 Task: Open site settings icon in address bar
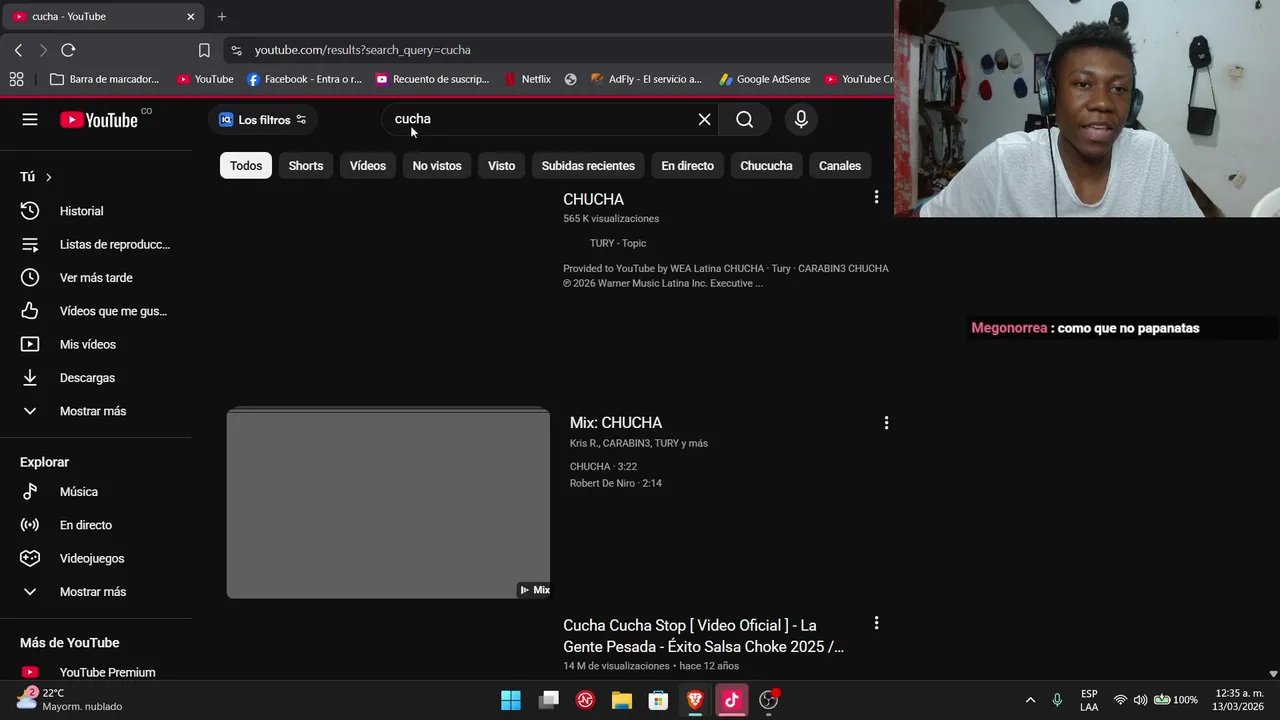(x=236, y=50)
